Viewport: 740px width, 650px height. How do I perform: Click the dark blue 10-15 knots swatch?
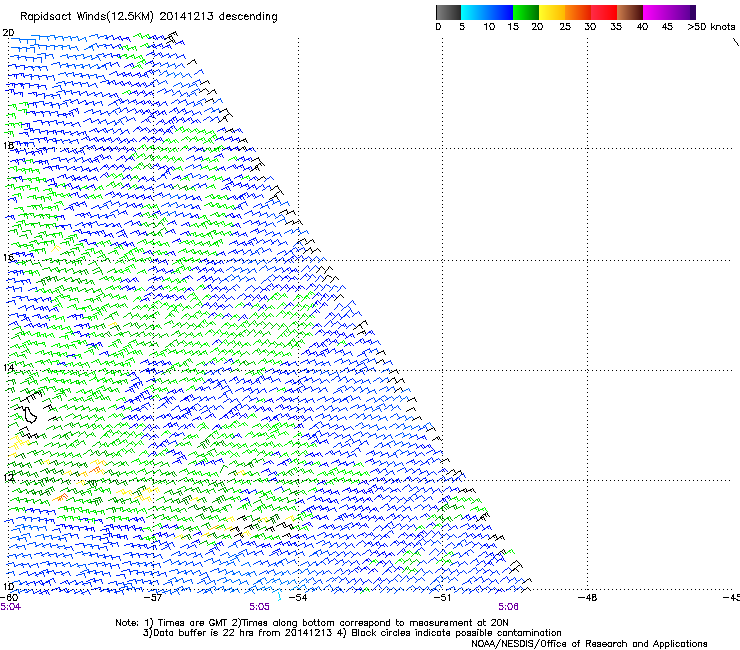(499, 12)
